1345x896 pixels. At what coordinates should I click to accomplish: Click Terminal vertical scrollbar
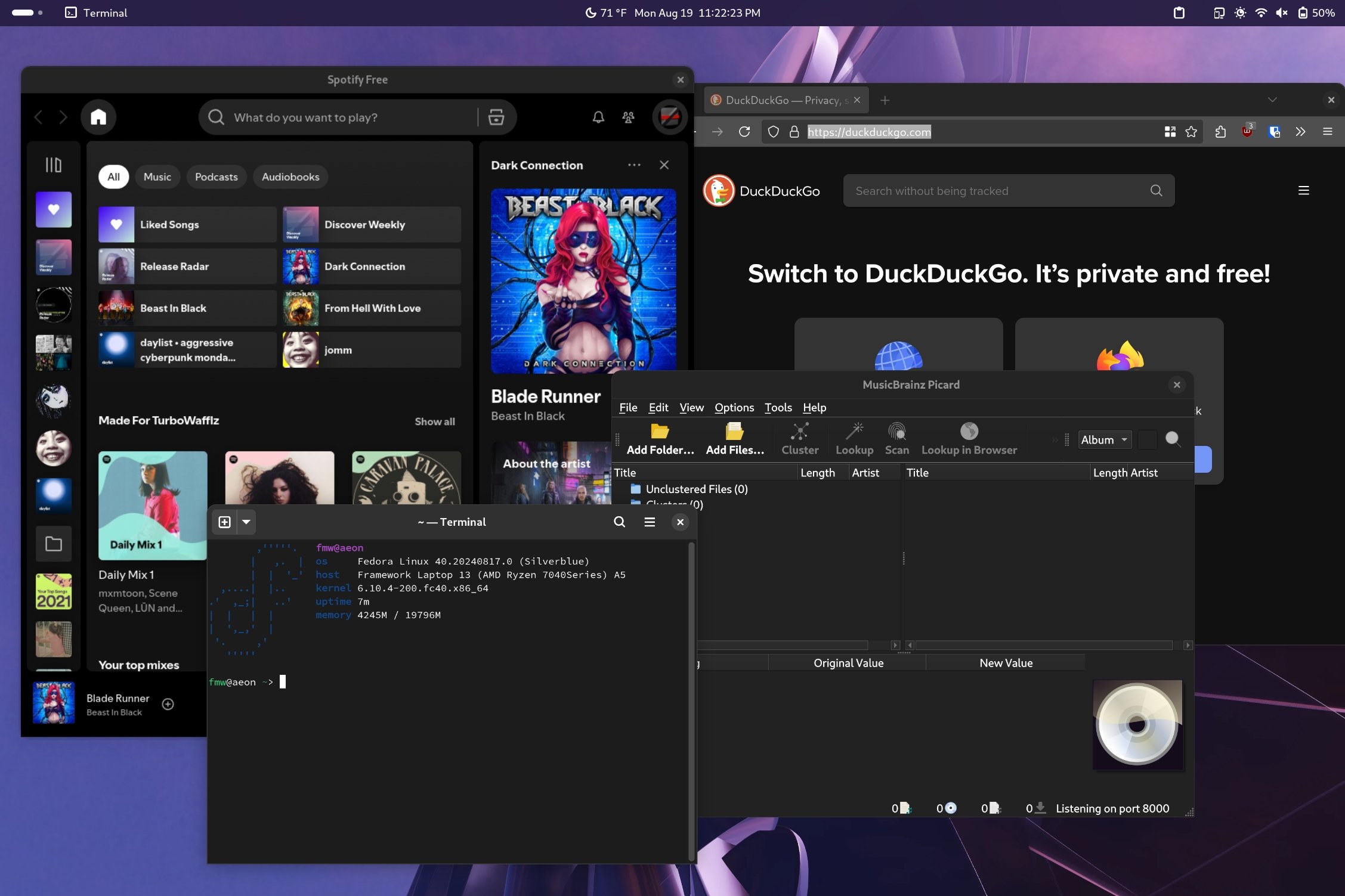(691, 700)
